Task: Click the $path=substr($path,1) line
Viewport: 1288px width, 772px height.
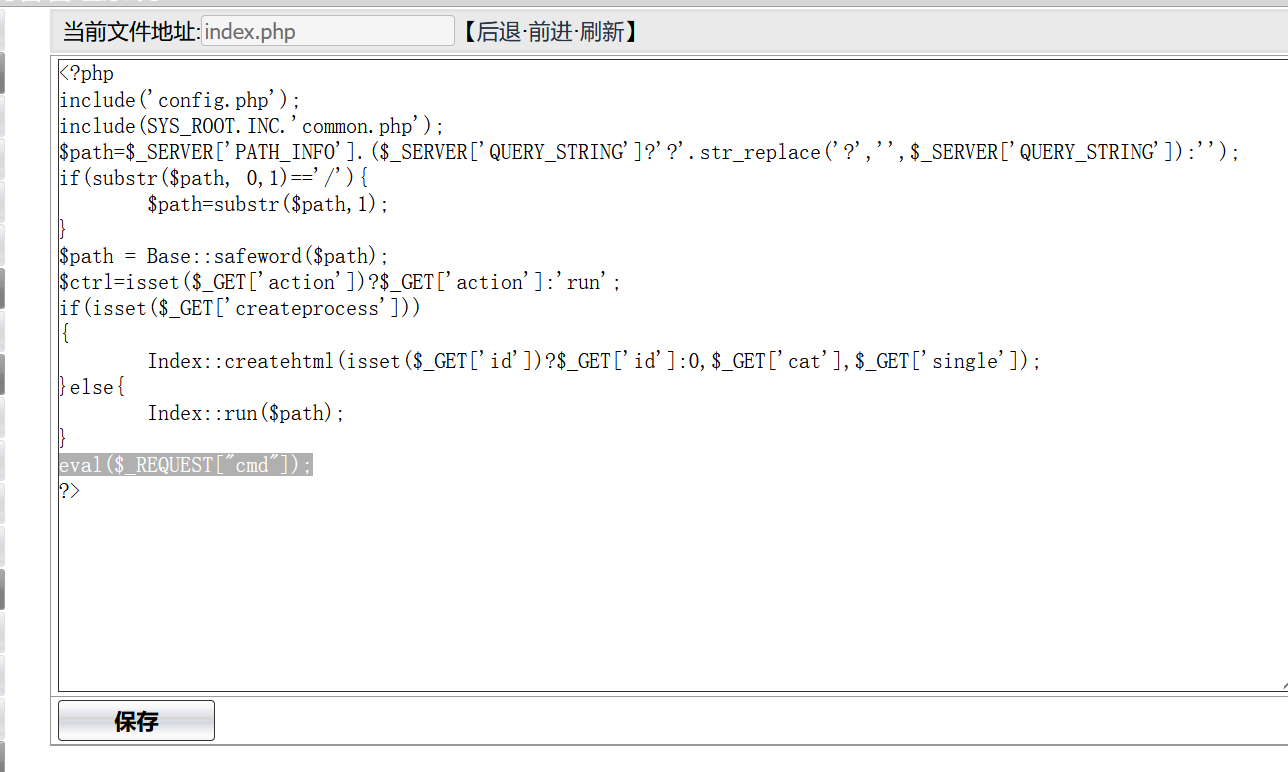Action: tap(267, 204)
